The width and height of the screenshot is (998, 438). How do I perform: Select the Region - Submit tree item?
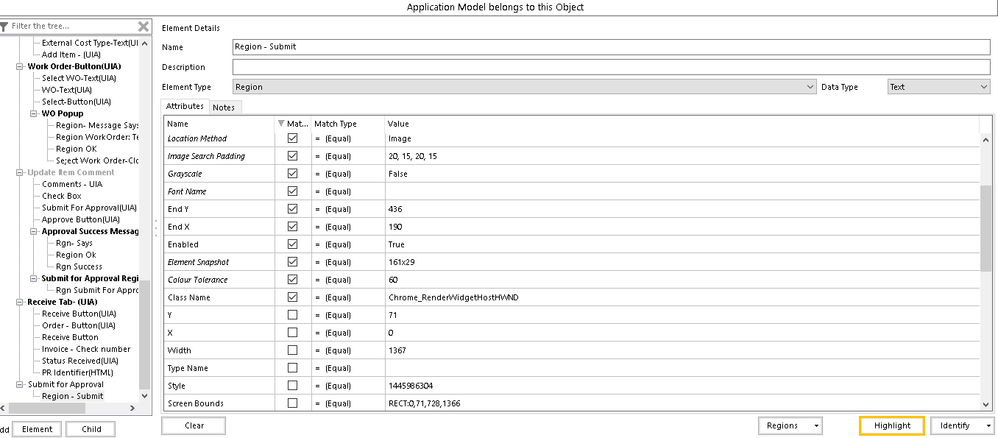72,396
